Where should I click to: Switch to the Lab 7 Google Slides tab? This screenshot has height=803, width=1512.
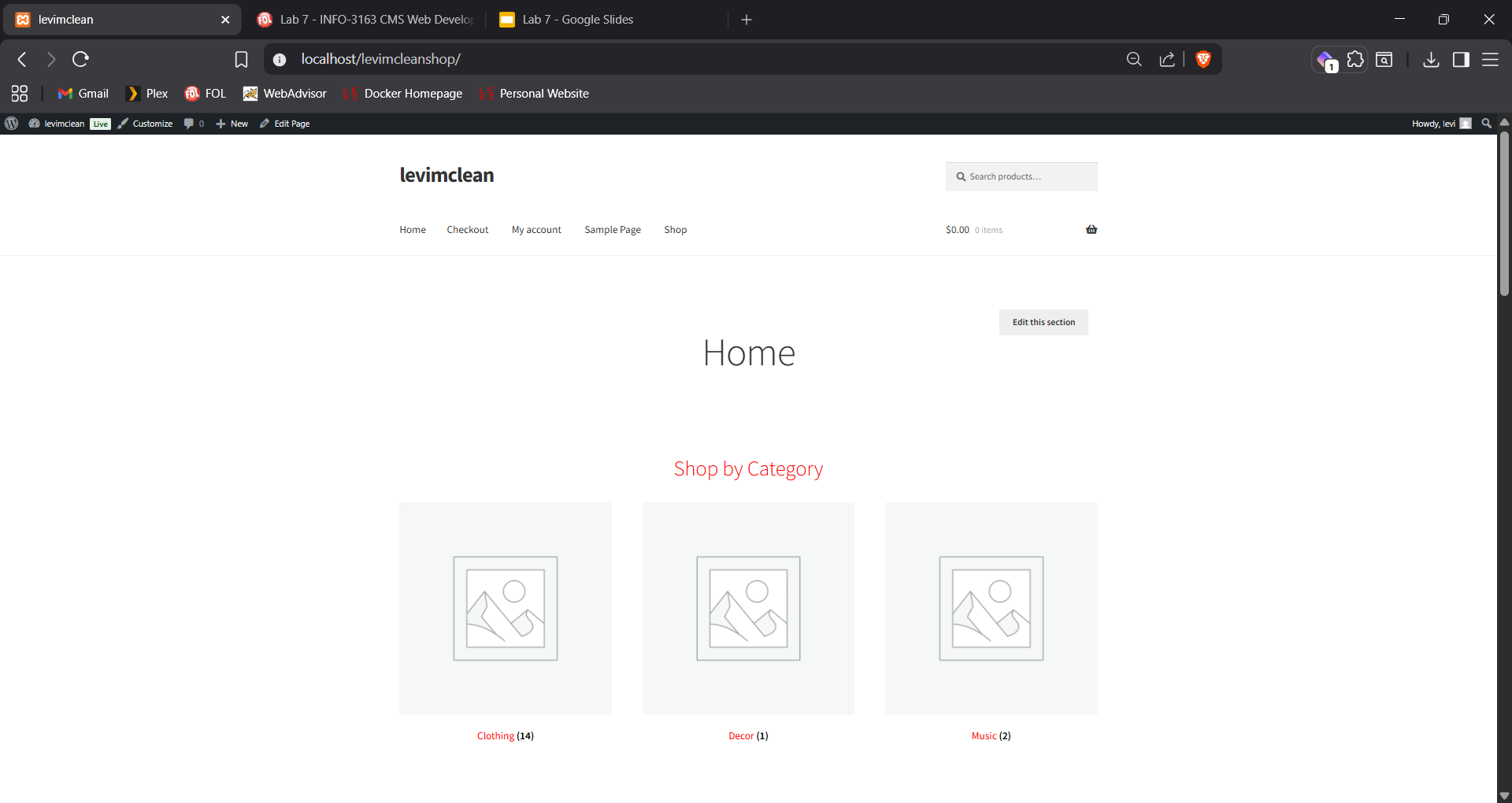(x=577, y=20)
